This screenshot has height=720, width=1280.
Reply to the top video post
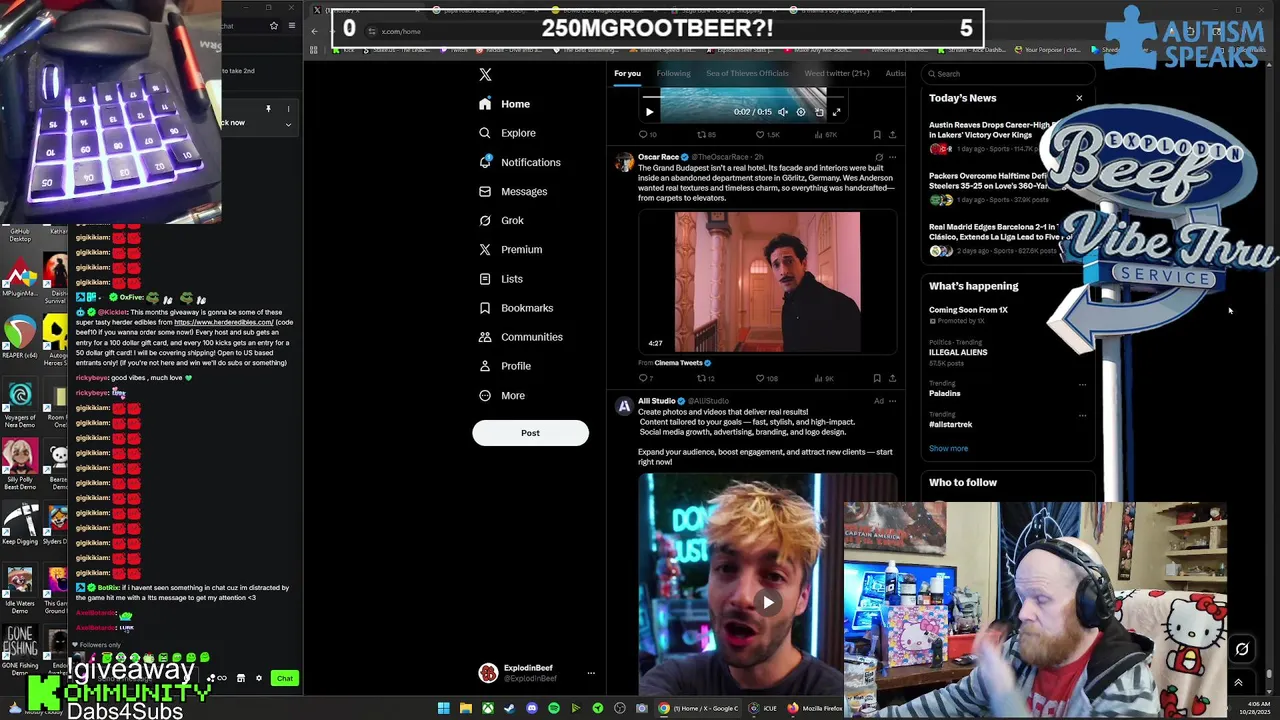click(647, 134)
